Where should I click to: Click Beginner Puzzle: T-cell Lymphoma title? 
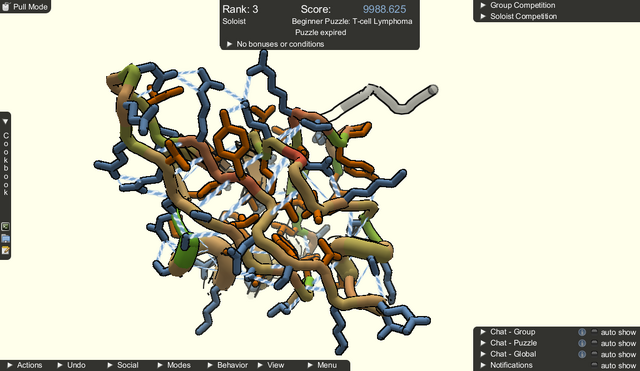(x=352, y=21)
